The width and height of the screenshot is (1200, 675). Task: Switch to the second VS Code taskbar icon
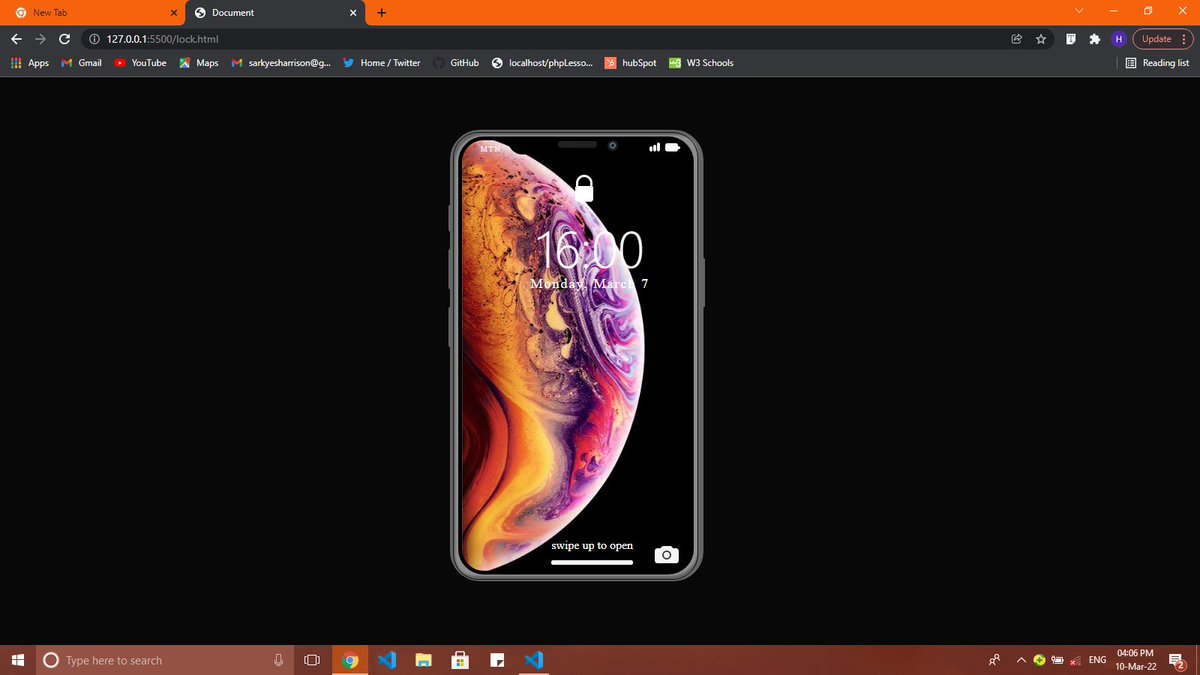coord(533,660)
